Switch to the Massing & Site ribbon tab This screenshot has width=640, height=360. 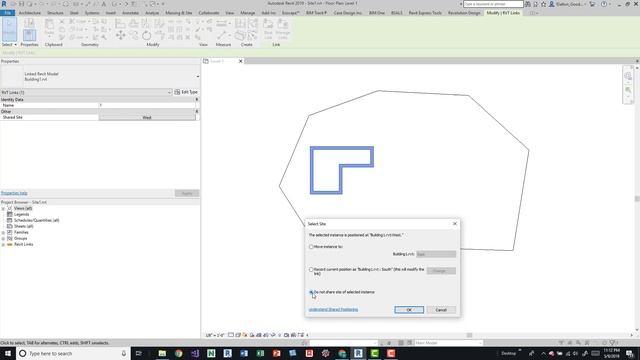tap(179, 13)
